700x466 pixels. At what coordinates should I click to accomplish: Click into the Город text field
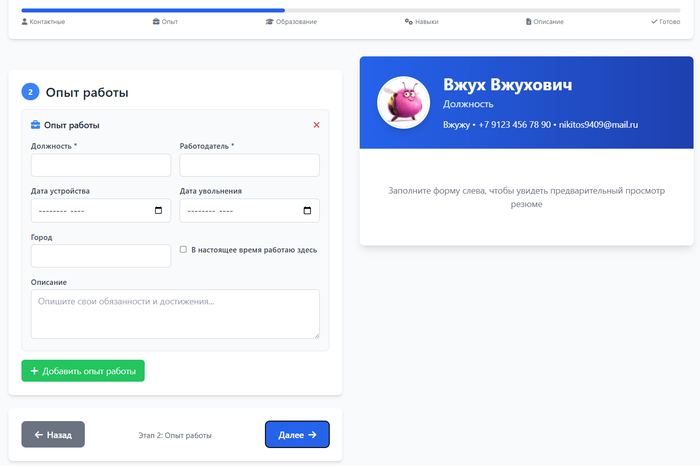[101, 256]
